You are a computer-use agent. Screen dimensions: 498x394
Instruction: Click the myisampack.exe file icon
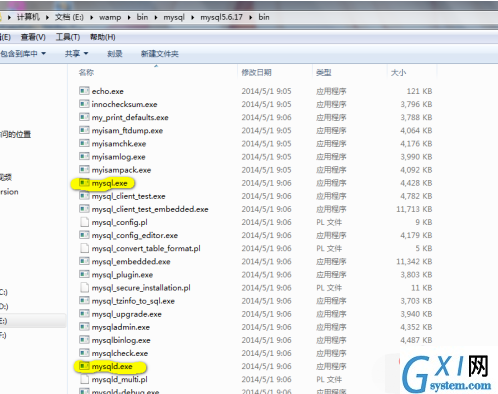coord(84,169)
